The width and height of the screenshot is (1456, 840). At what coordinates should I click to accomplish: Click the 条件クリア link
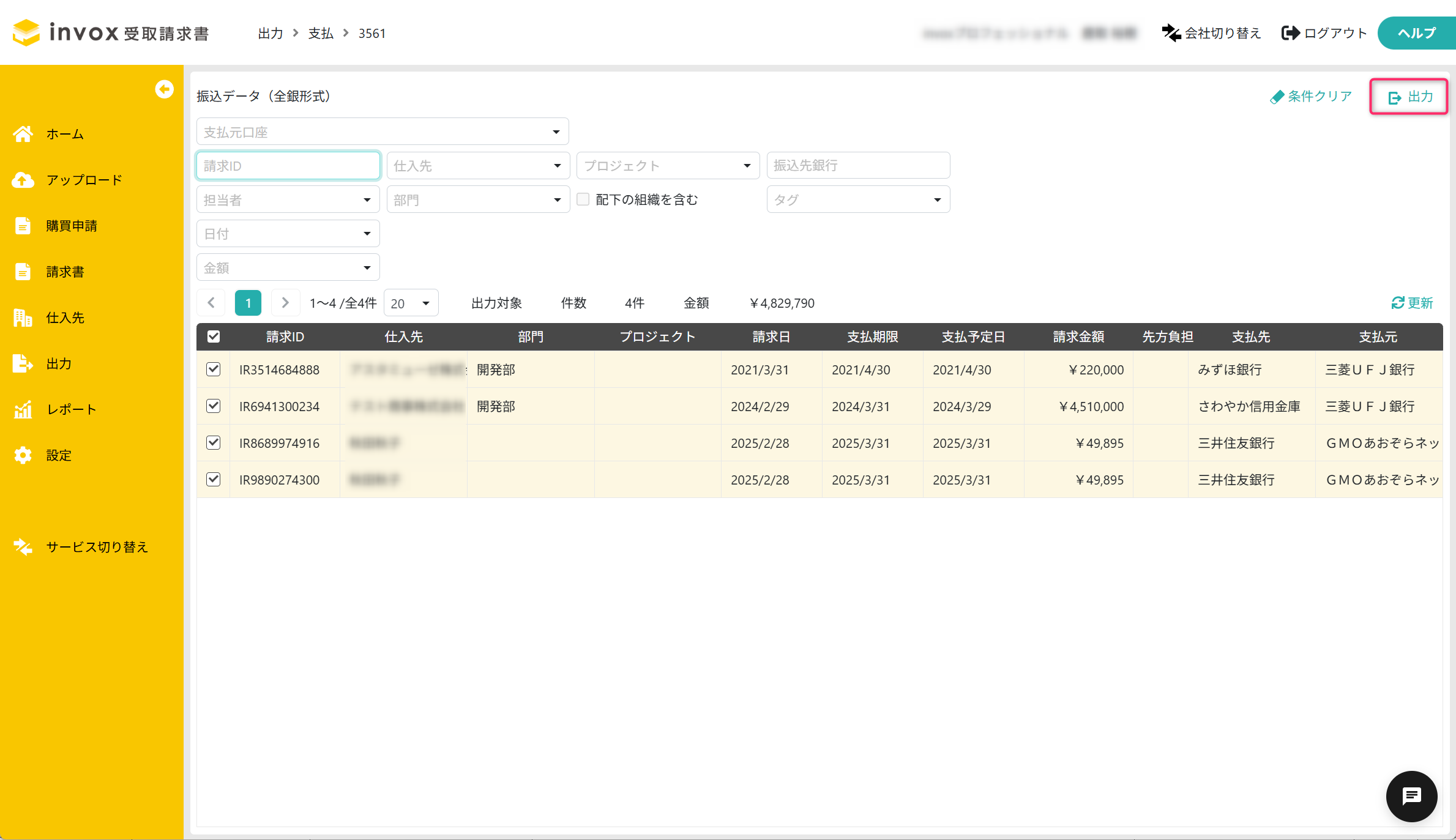pyautogui.click(x=1311, y=97)
